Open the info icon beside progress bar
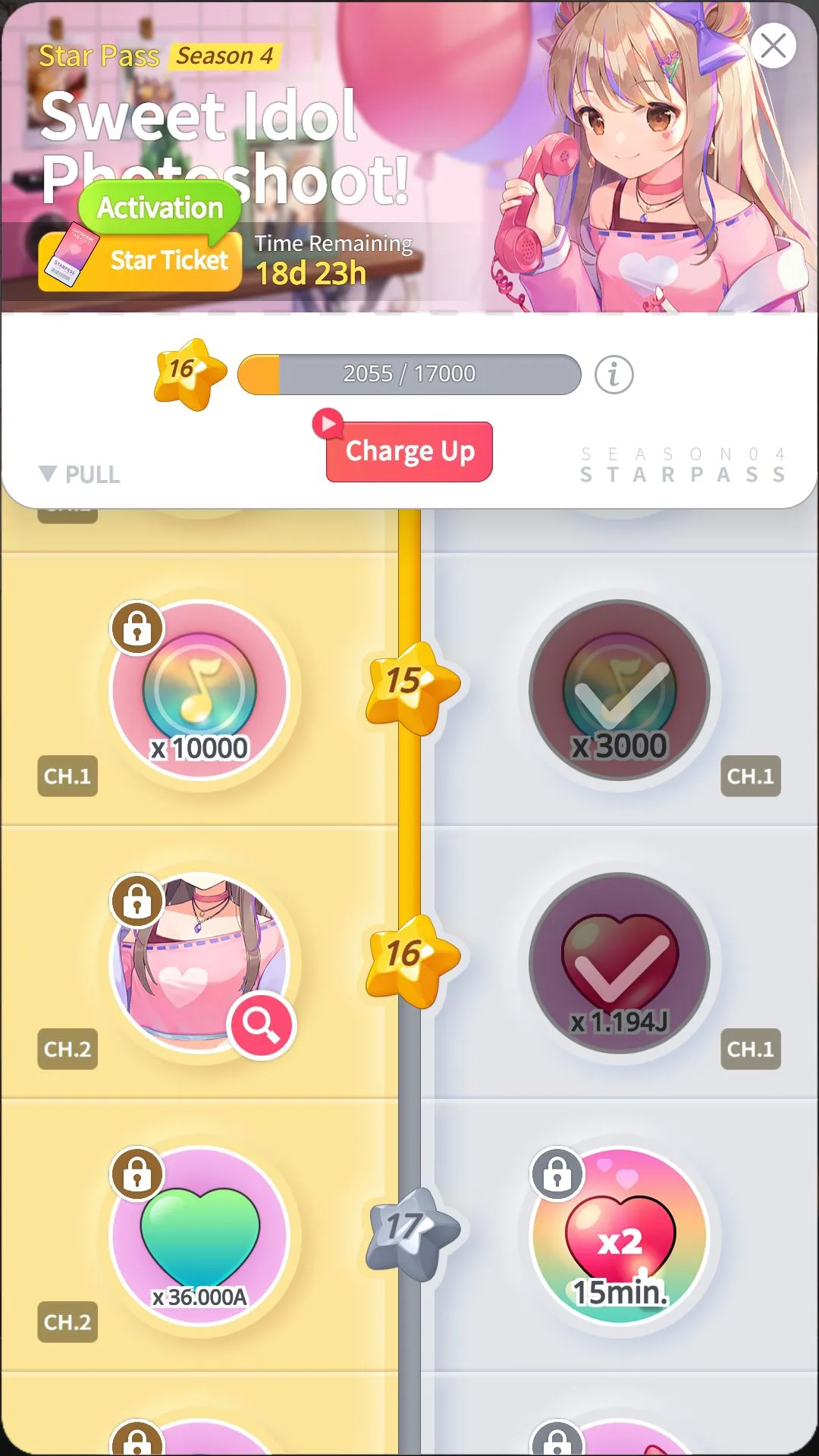This screenshot has height=1456, width=819. click(x=613, y=375)
